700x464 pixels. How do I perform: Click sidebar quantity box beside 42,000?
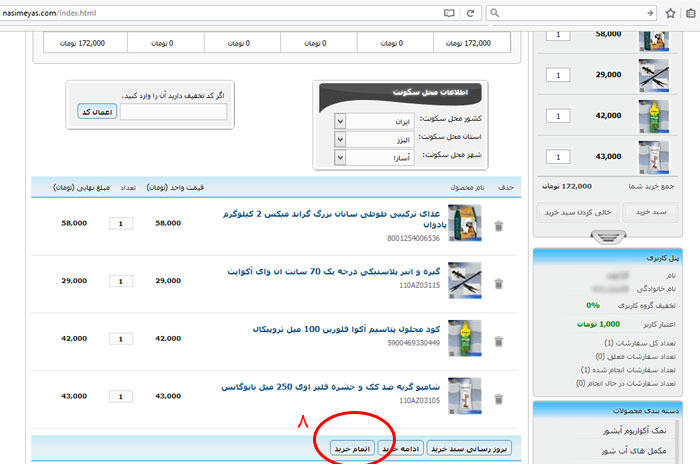558,116
